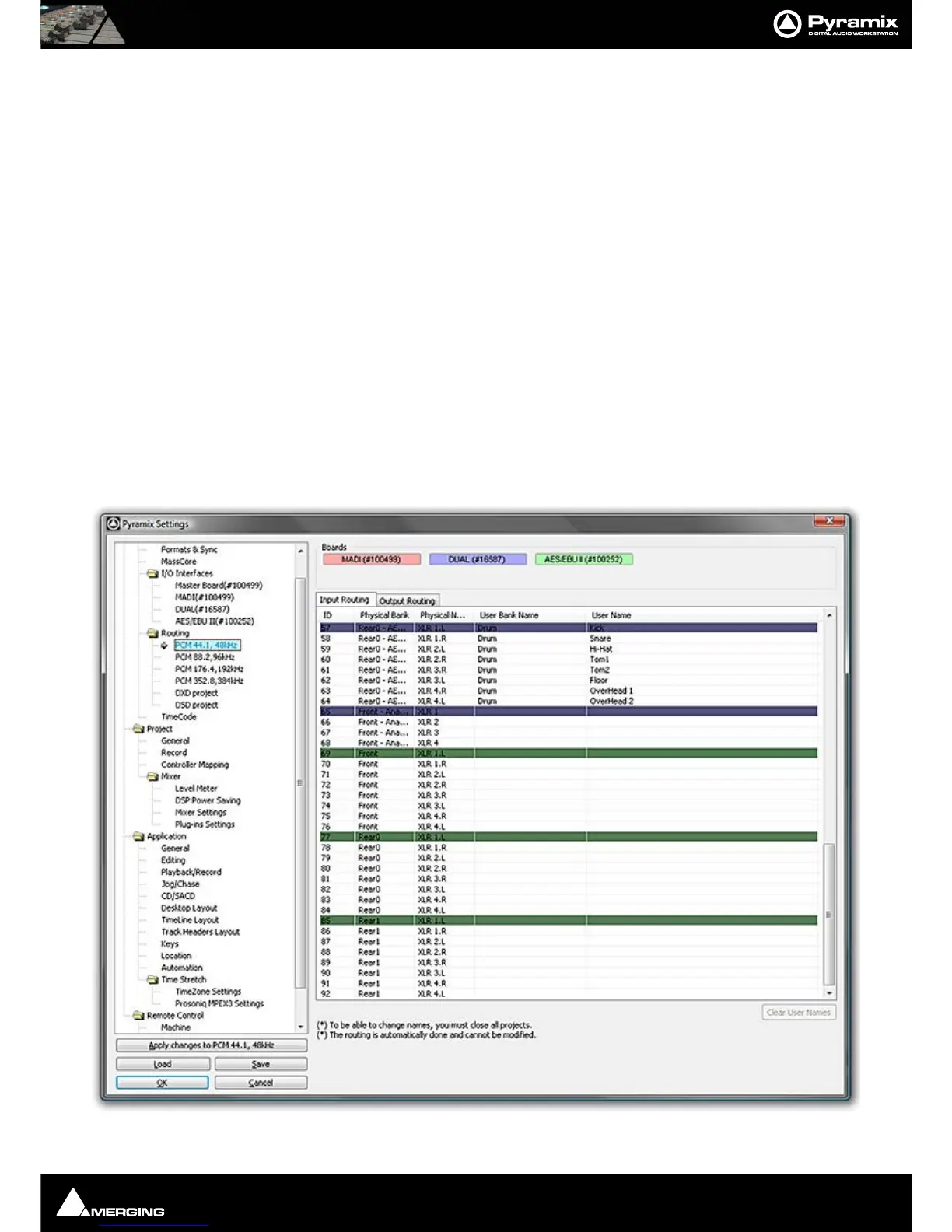Viewport: 952px width, 1232px height.
Task: Click the Load button
Action: point(163,1064)
